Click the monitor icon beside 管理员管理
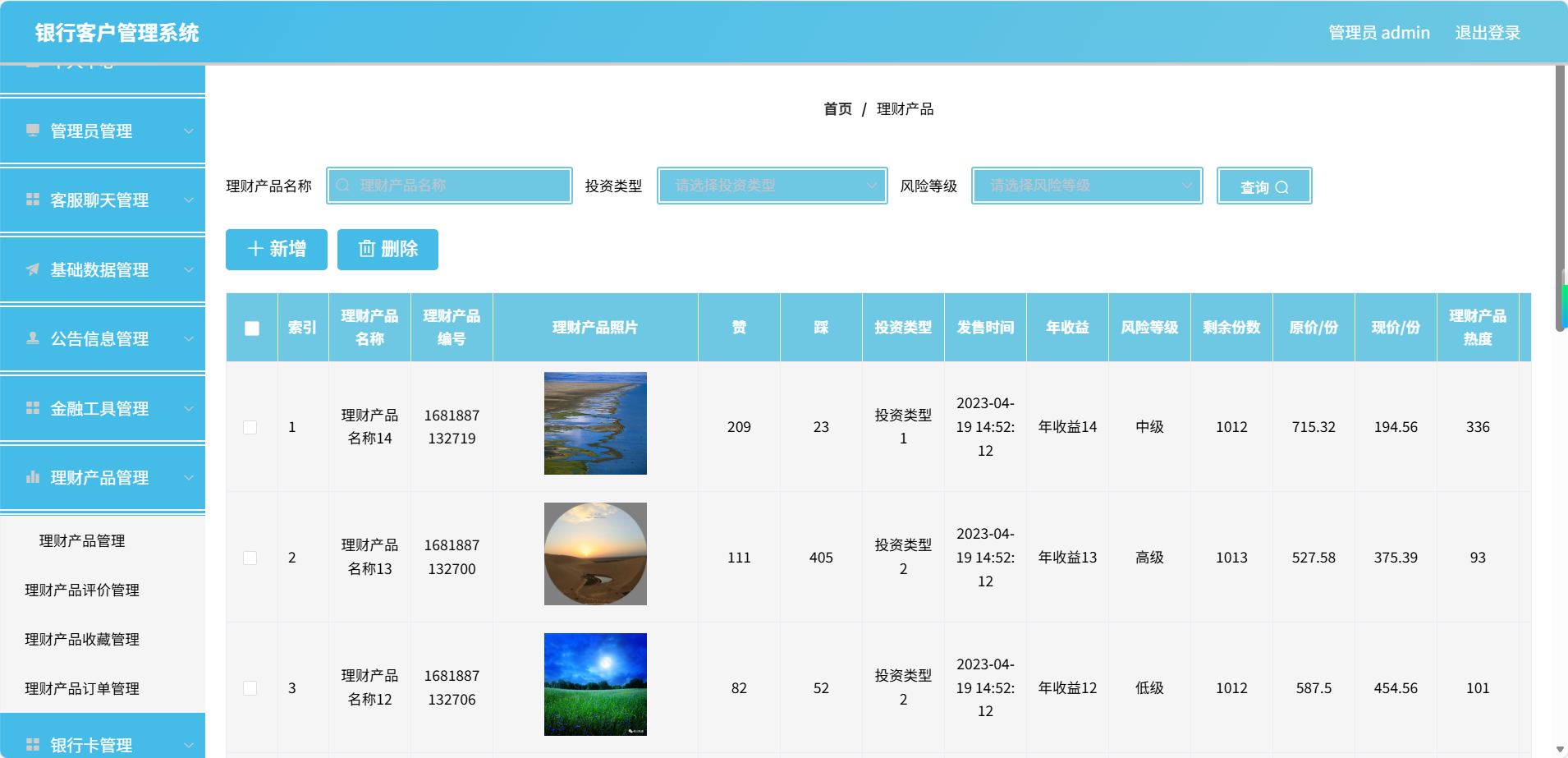The height and width of the screenshot is (758, 1568). tap(33, 131)
